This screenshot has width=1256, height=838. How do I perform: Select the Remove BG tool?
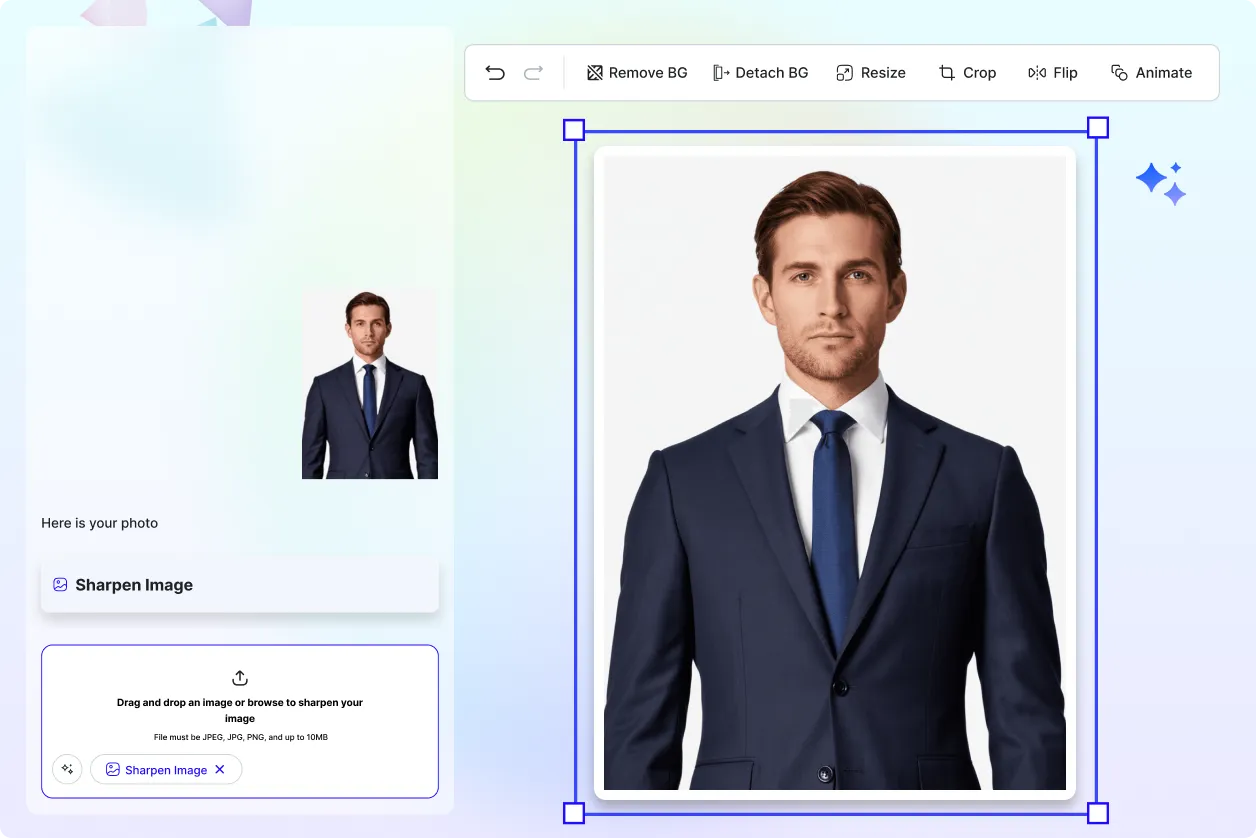tap(636, 72)
